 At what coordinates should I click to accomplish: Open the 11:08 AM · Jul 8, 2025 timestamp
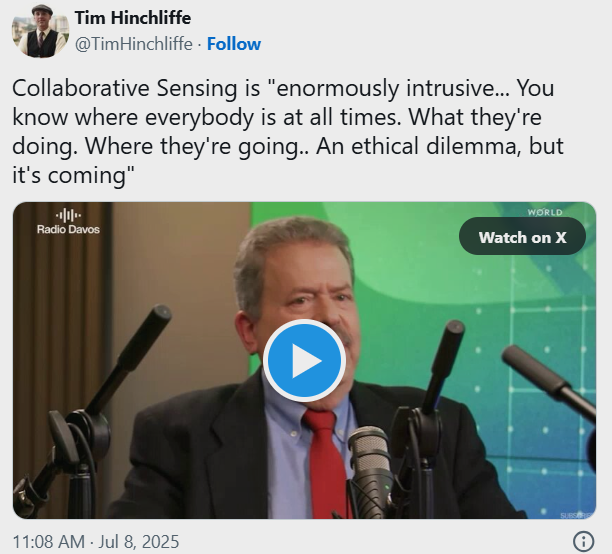(x=96, y=542)
